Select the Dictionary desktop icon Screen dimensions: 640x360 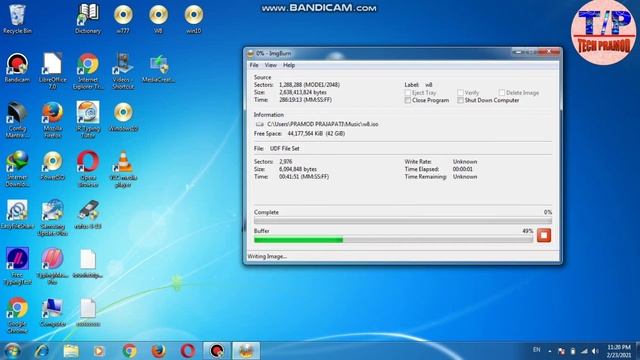coord(88,19)
